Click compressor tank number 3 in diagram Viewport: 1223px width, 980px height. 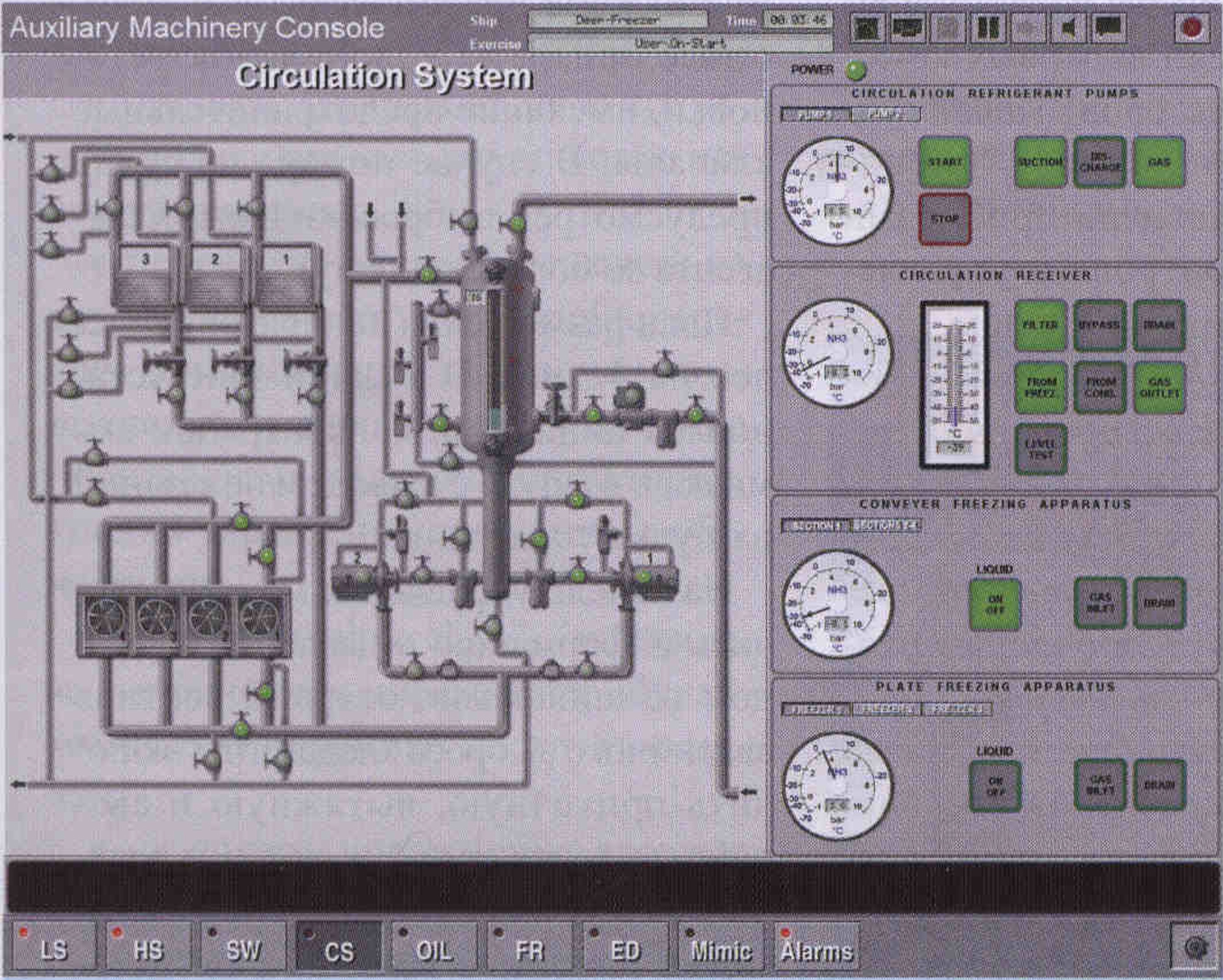pos(145,277)
